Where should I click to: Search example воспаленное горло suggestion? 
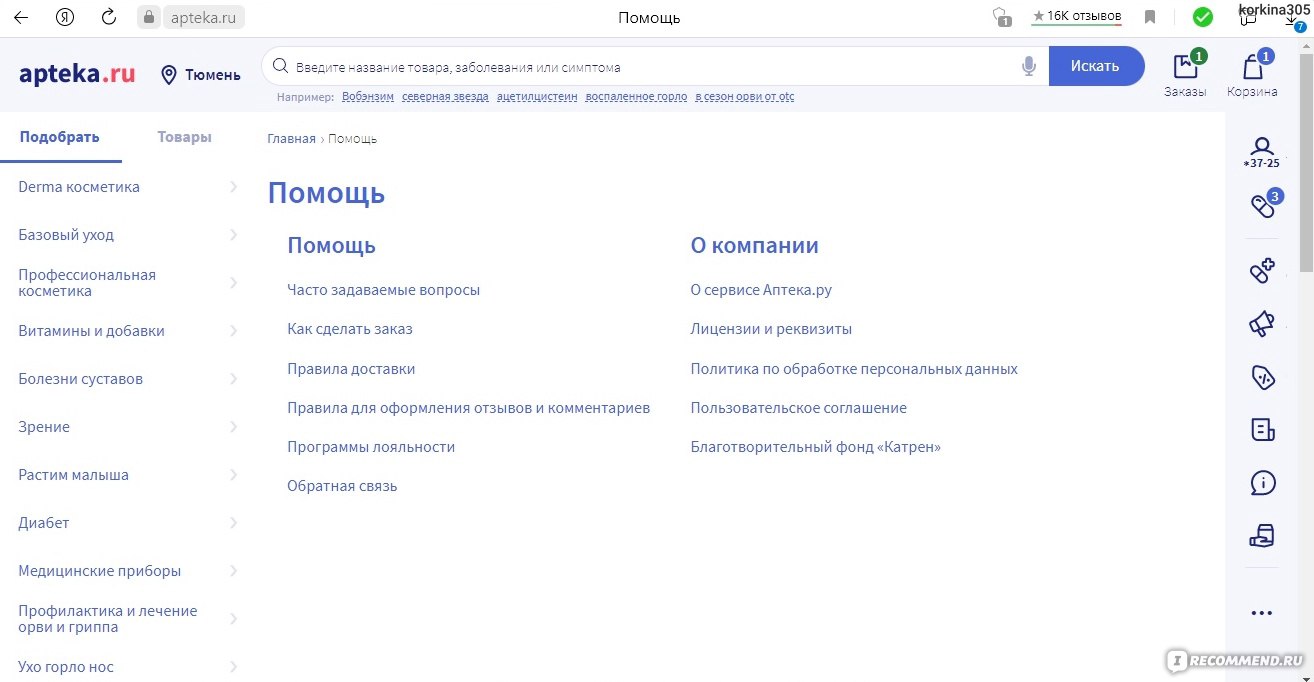tap(636, 97)
